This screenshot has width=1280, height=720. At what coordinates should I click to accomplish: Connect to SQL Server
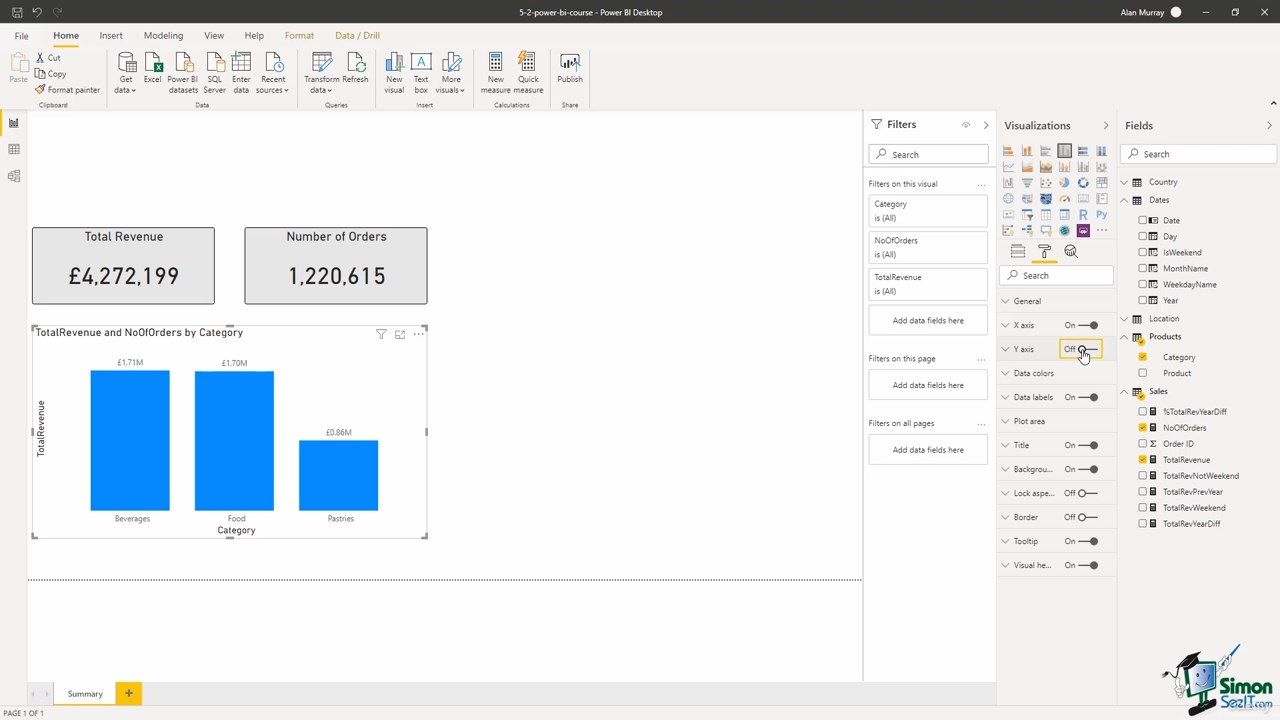tap(215, 72)
